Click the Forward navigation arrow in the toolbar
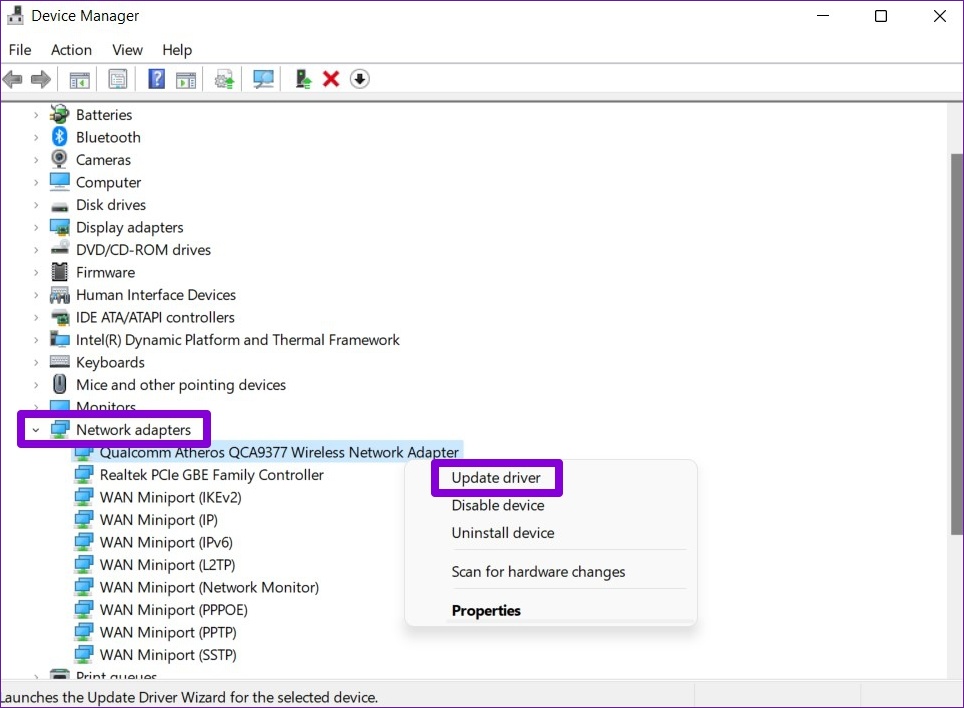Viewport: 964px width, 708px height. click(40, 79)
